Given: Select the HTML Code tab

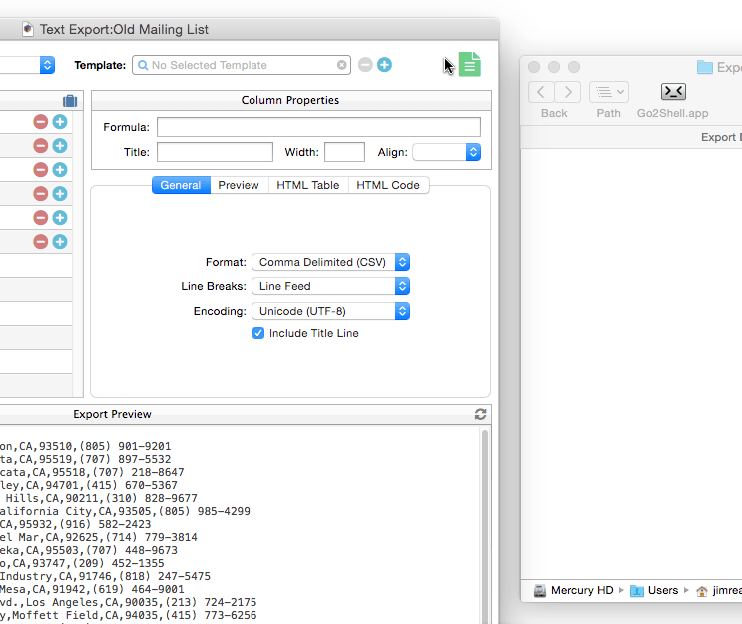Looking at the screenshot, I should pos(388,185).
